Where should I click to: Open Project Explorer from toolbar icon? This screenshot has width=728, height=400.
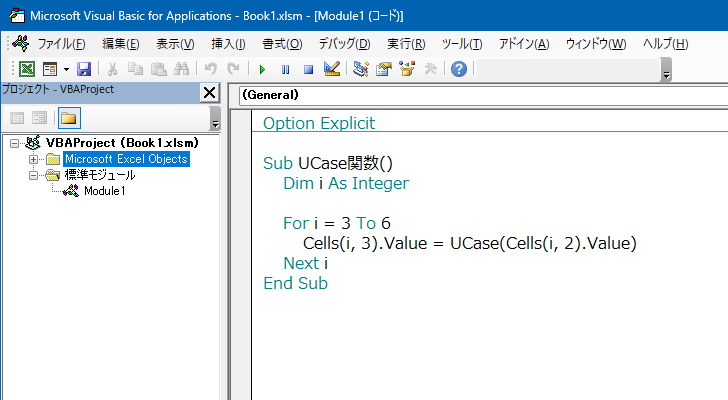[361, 69]
